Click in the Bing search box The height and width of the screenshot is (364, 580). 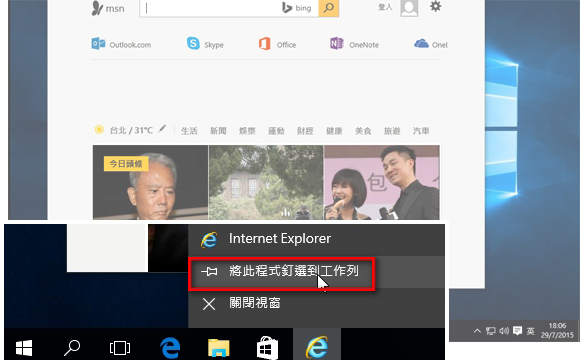click(x=229, y=8)
